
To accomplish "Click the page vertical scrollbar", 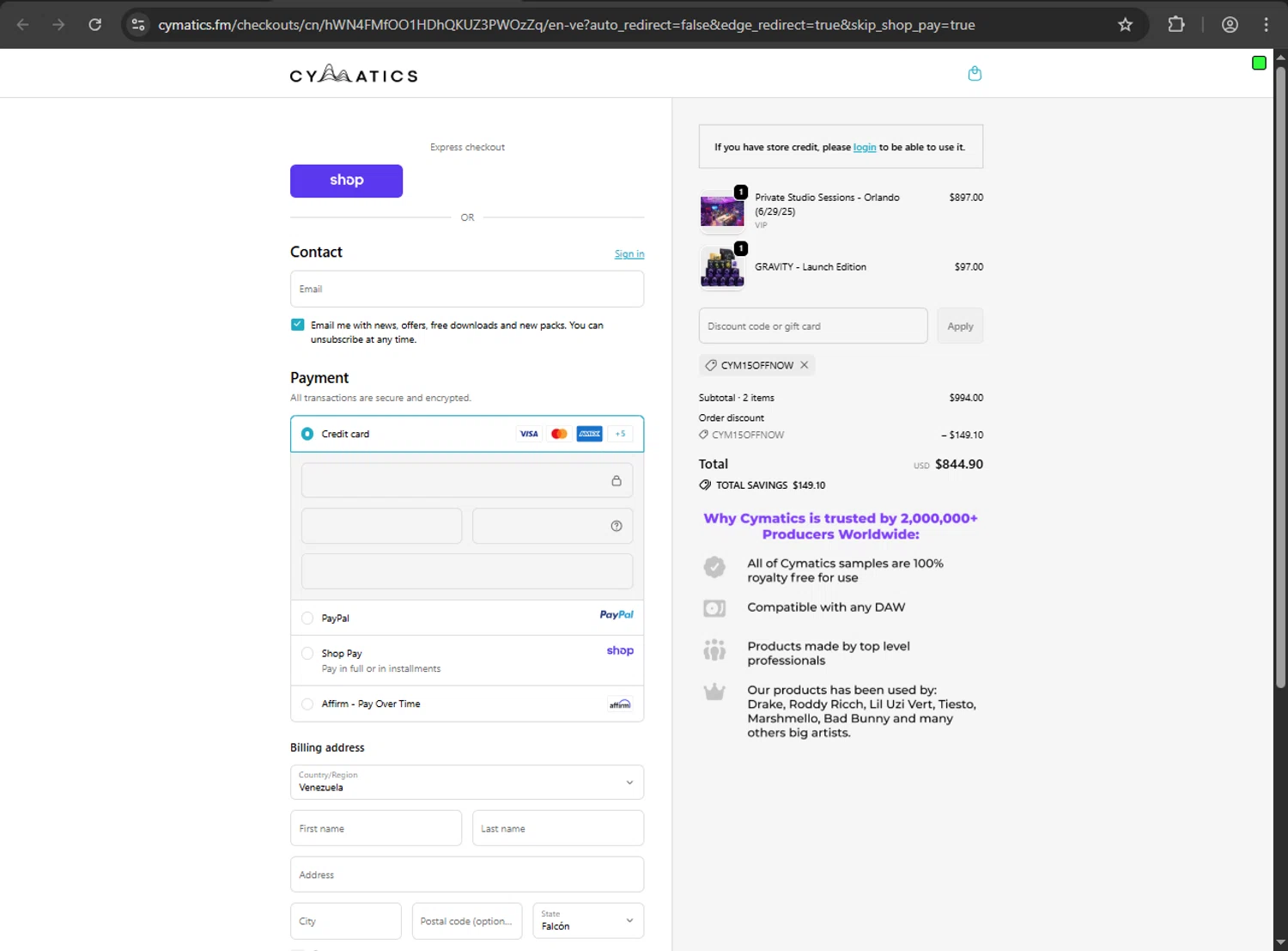I will click(x=1280, y=378).
